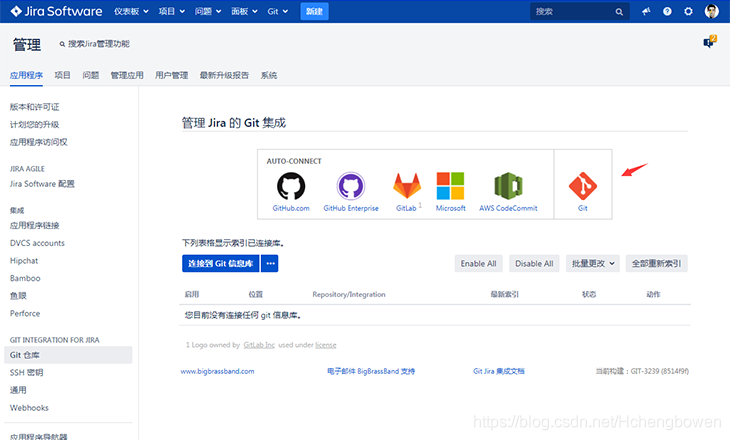Click the red Git icon
730x440 pixels.
click(x=583, y=186)
